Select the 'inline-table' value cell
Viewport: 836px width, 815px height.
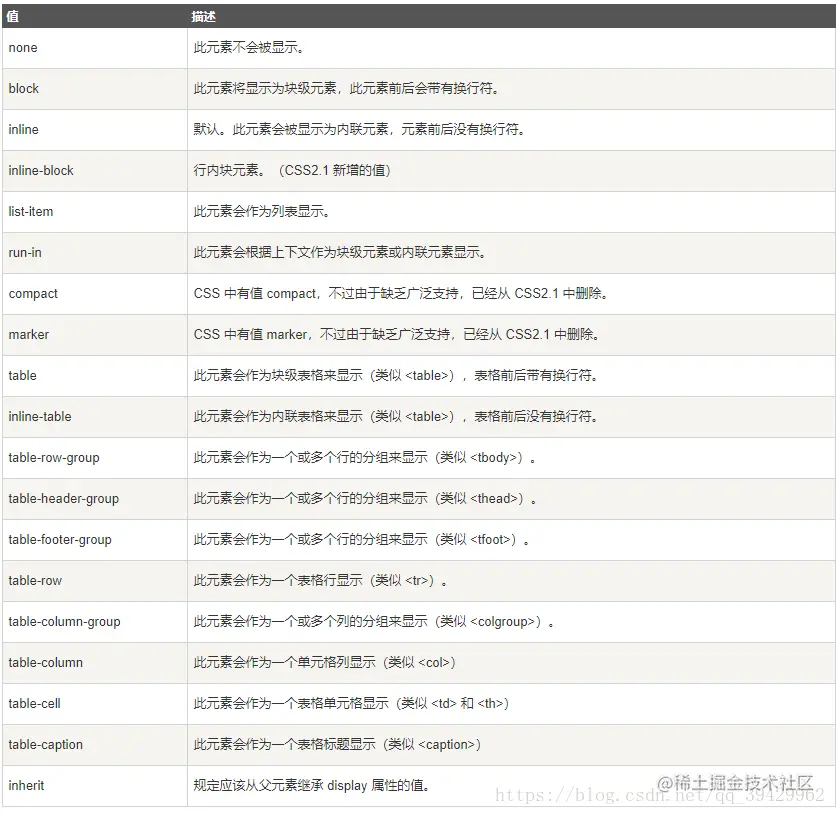[x=95, y=417]
